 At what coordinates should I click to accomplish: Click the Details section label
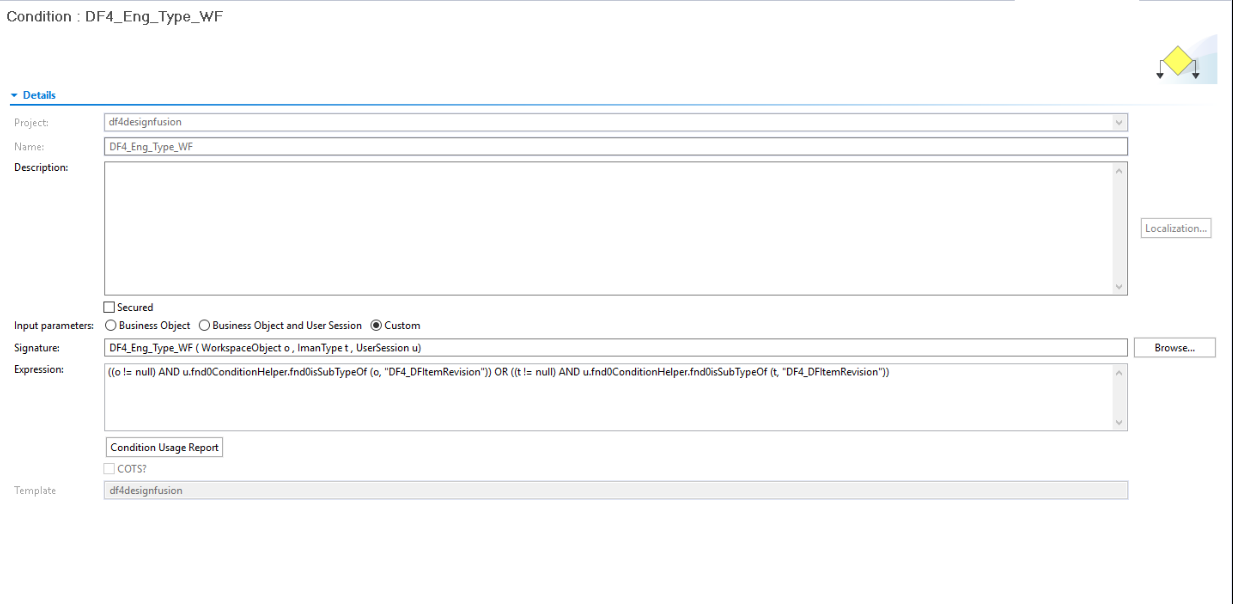pos(38,95)
